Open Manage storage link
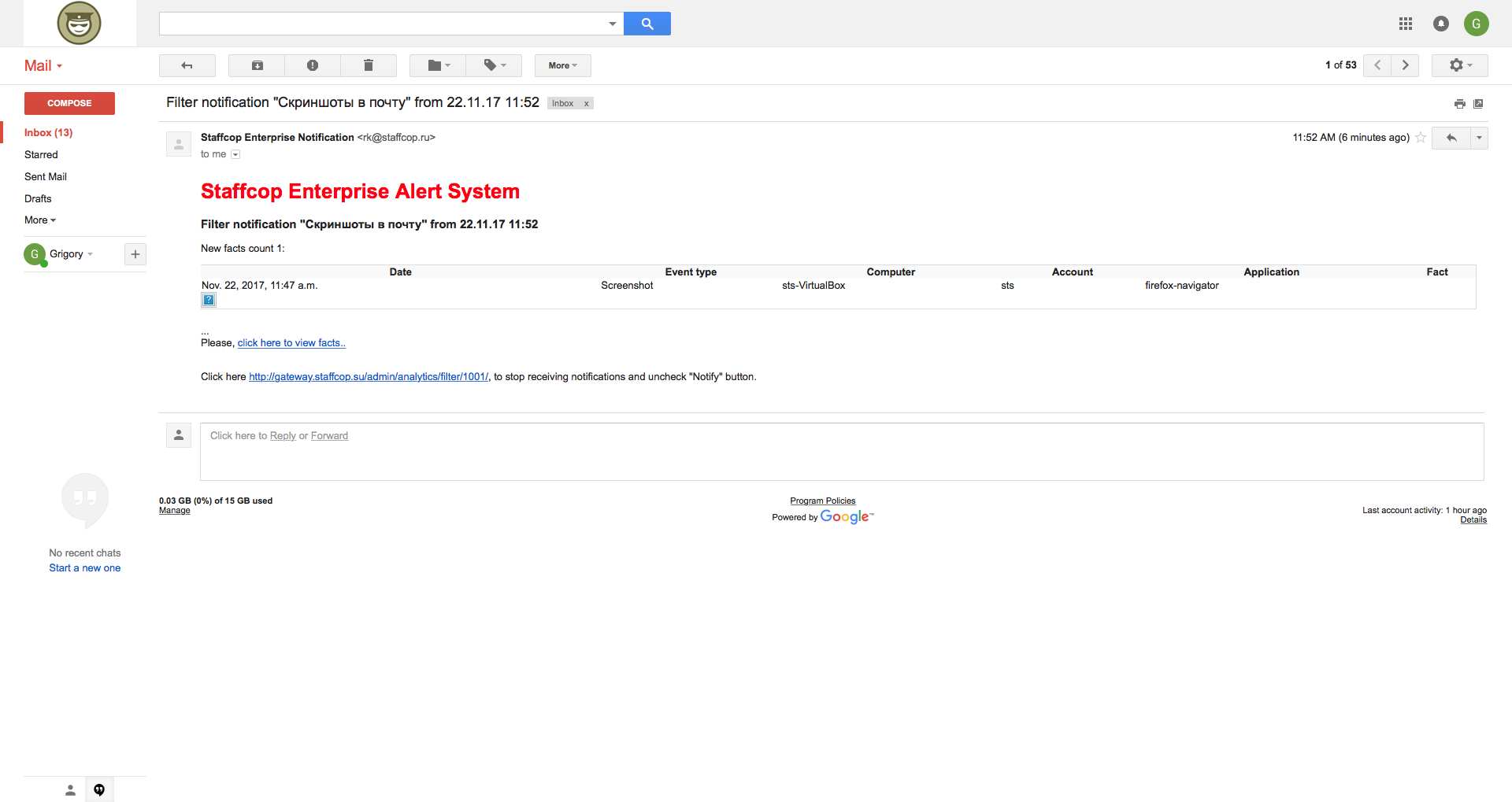The height and width of the screenshot is (802, 1512). coord(175,511)
